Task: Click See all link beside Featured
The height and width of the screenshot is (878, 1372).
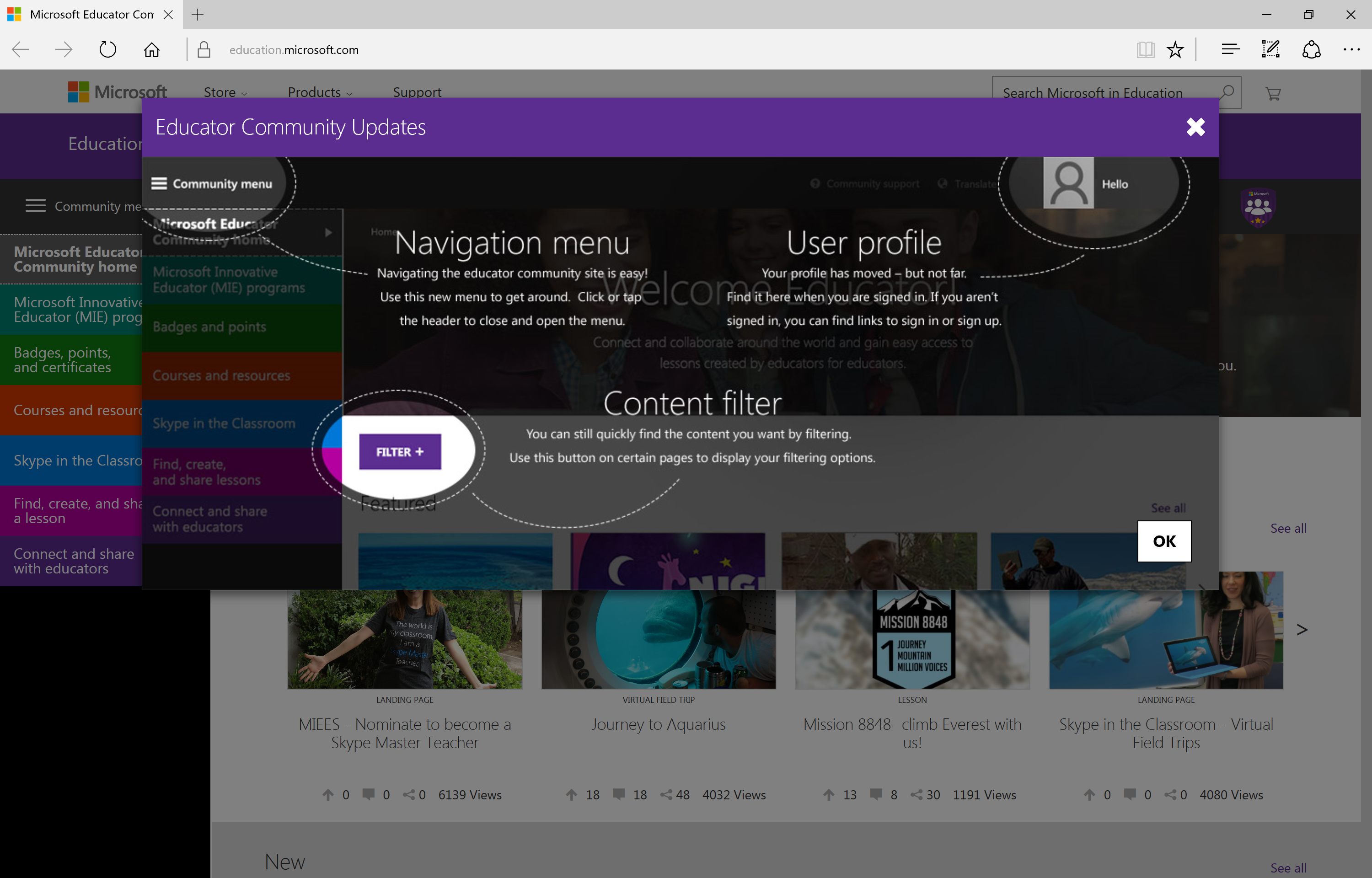Action: 1288,528
